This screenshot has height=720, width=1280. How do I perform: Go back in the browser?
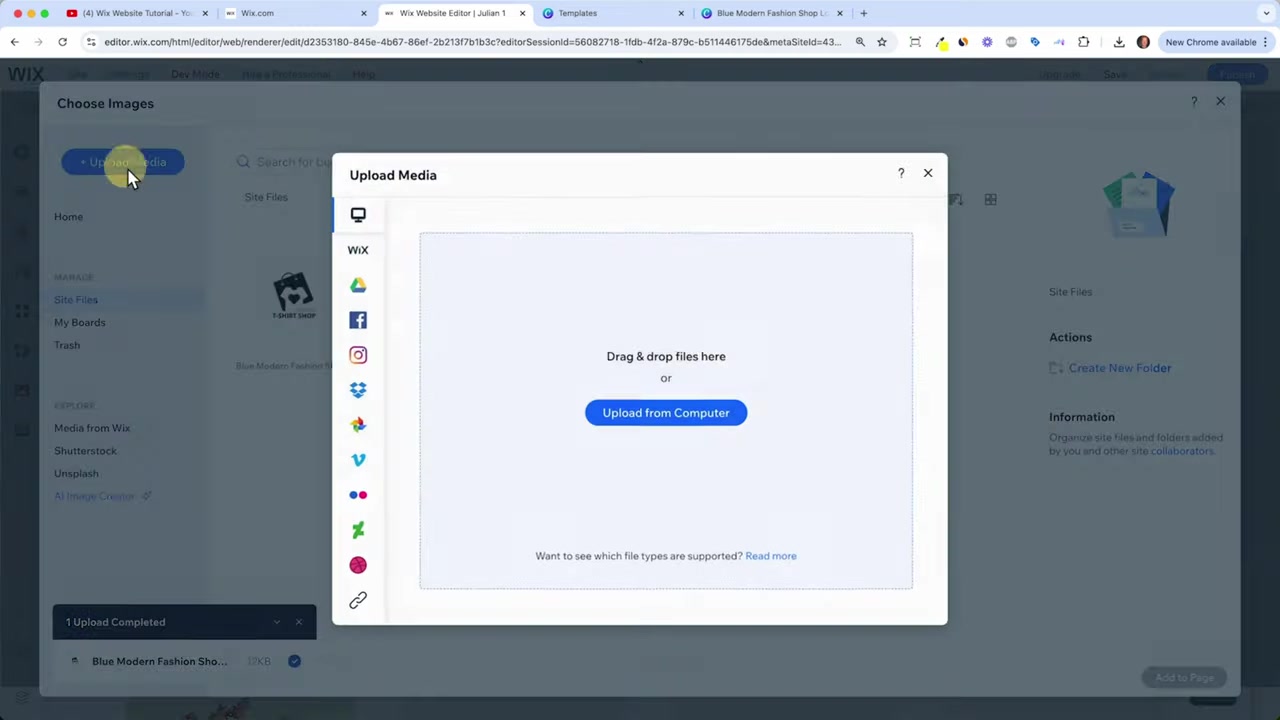coord(14,42)
